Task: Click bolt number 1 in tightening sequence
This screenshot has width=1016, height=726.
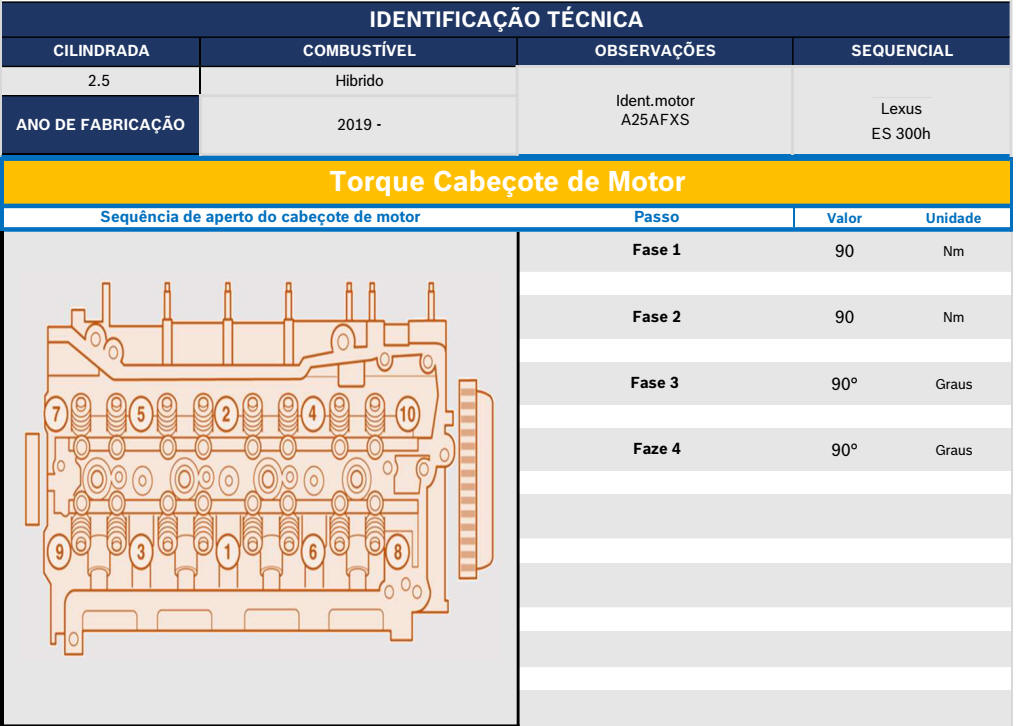Action: tap(228, 550)
